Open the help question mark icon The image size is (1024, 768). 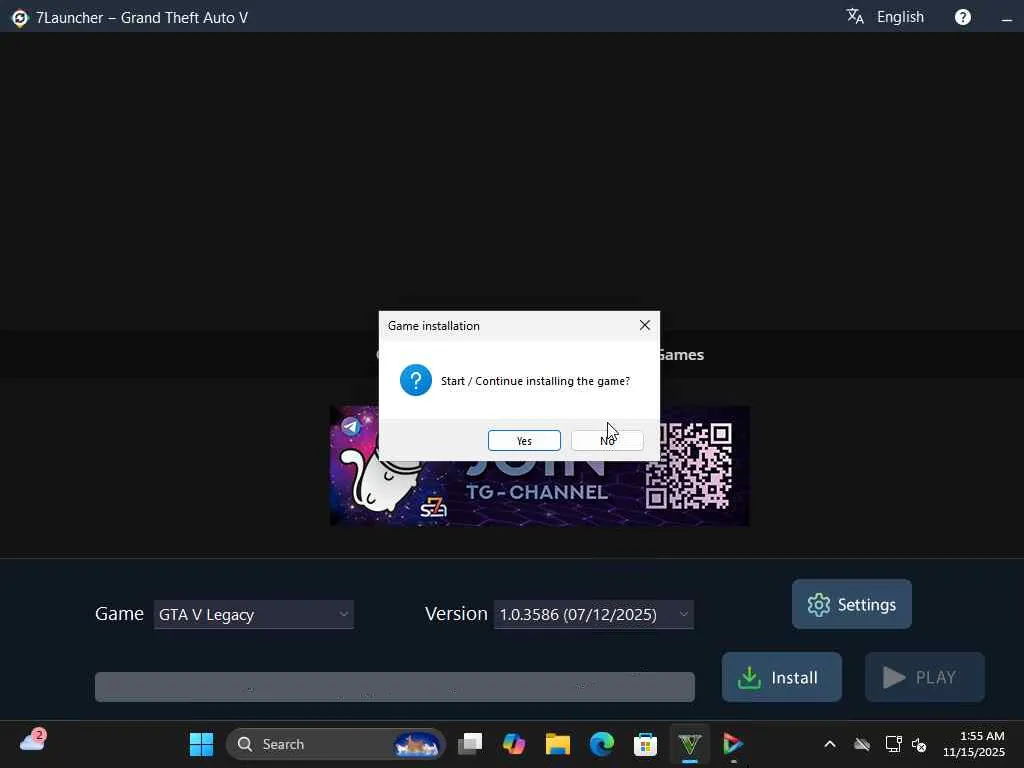point(963,17)
